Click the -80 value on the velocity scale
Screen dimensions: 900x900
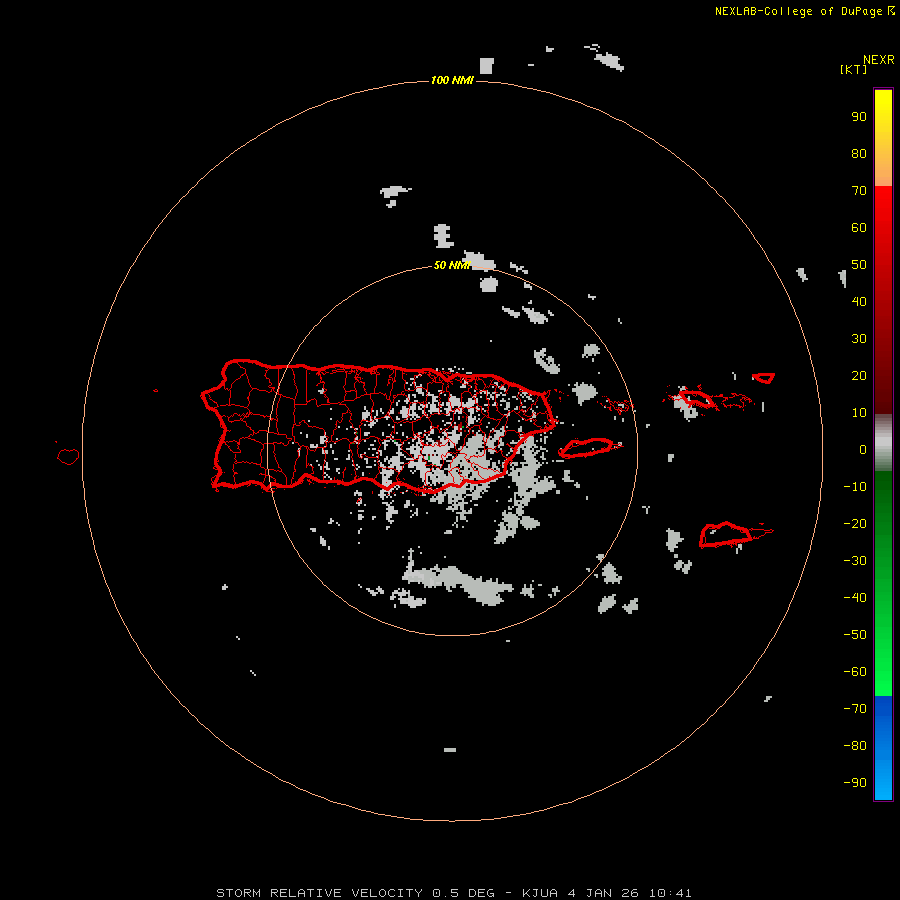[855, 746]
